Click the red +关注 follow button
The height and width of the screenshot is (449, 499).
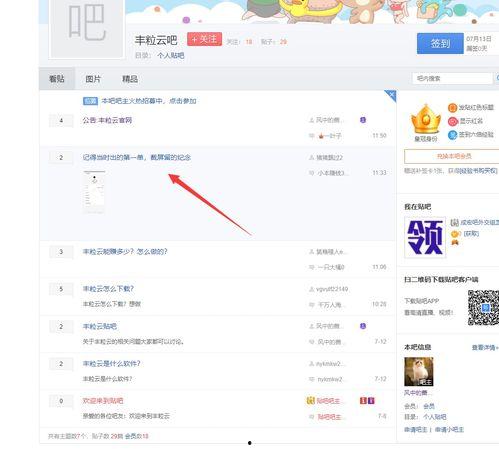click(204, 39)
